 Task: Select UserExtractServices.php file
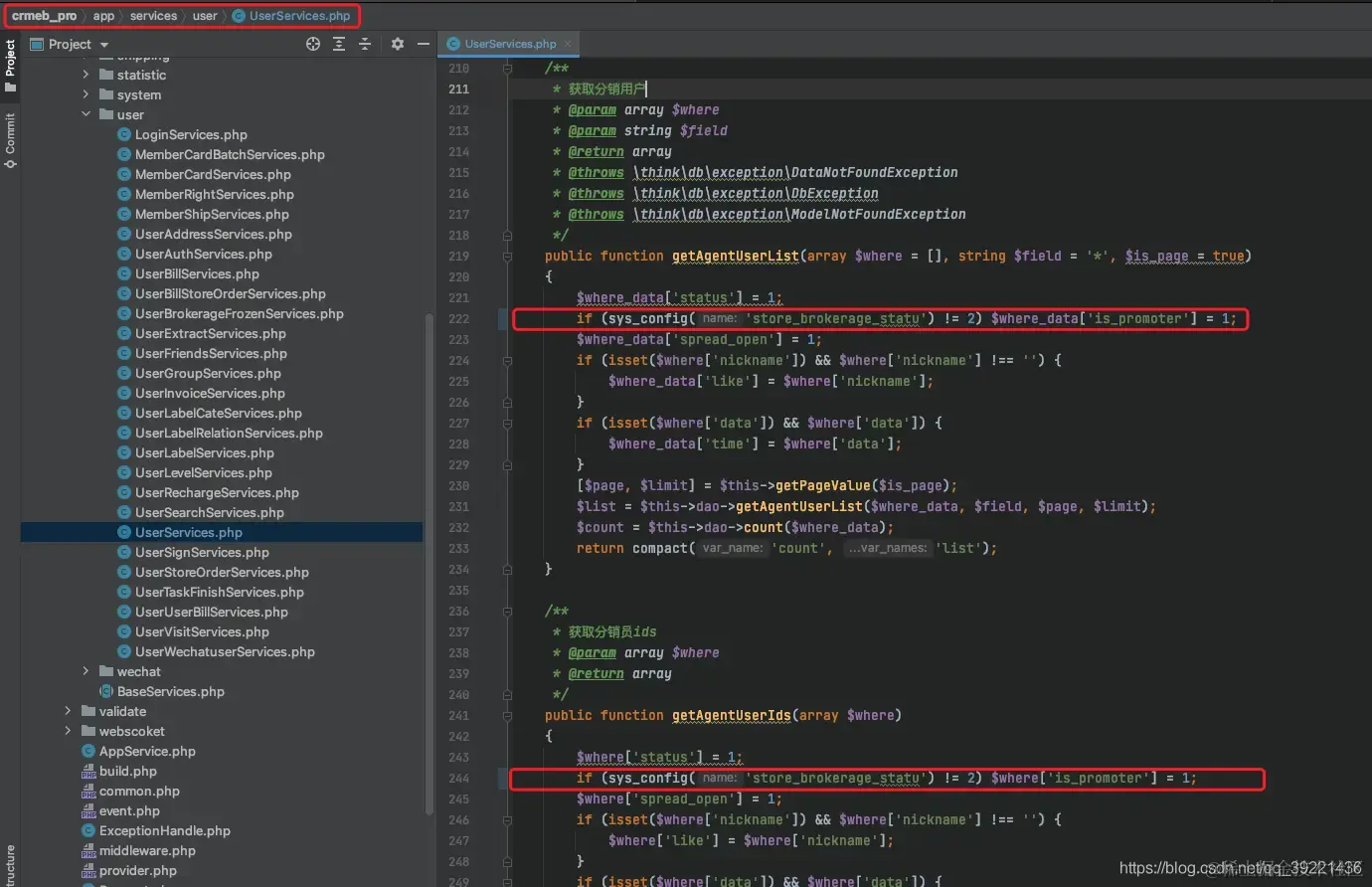click(211, 333)
